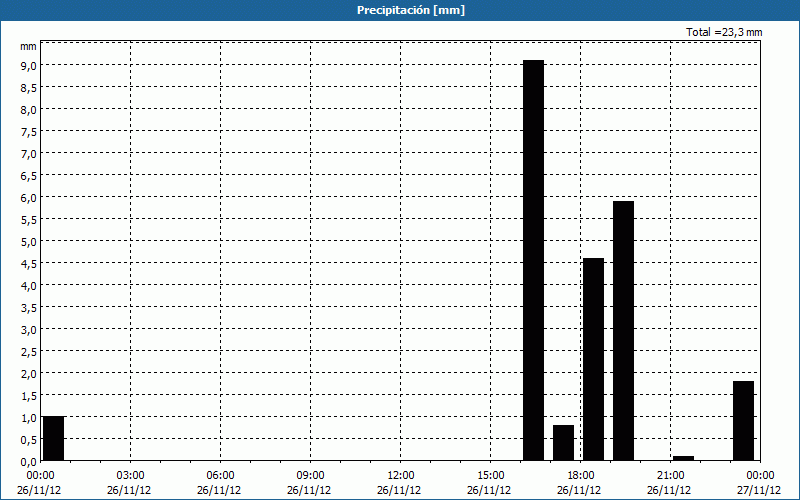Click the mm unit label on the axis
The width and height of the screenshot is (800, 500).
(29, 46)
